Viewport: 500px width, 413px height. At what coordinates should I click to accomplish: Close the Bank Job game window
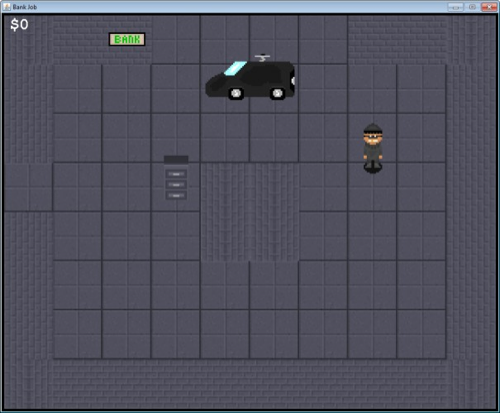pos(489,7)
